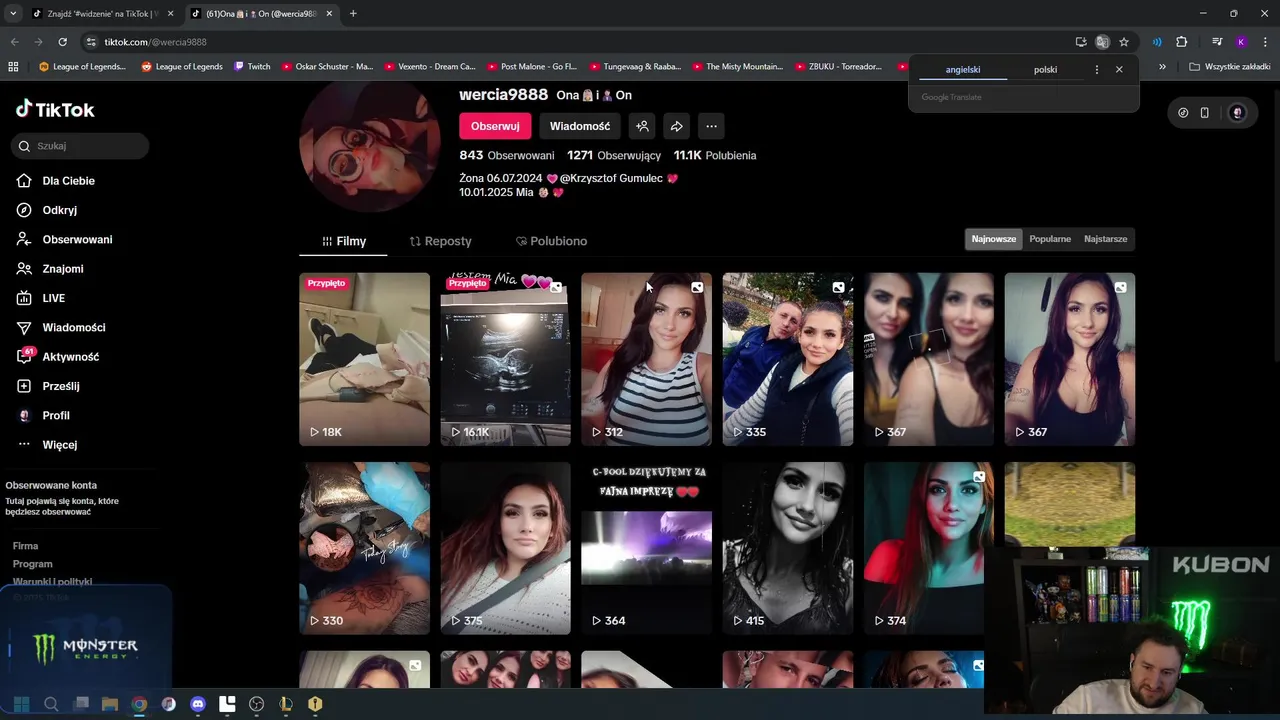Open Discord from taskbar

198,704
